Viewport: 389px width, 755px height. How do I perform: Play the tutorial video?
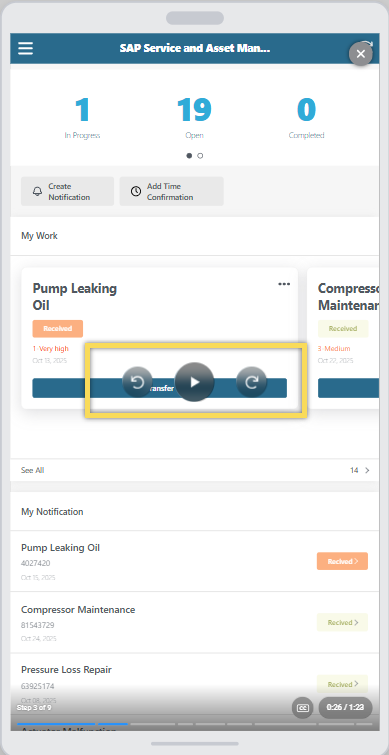click(x=194, y=382)
